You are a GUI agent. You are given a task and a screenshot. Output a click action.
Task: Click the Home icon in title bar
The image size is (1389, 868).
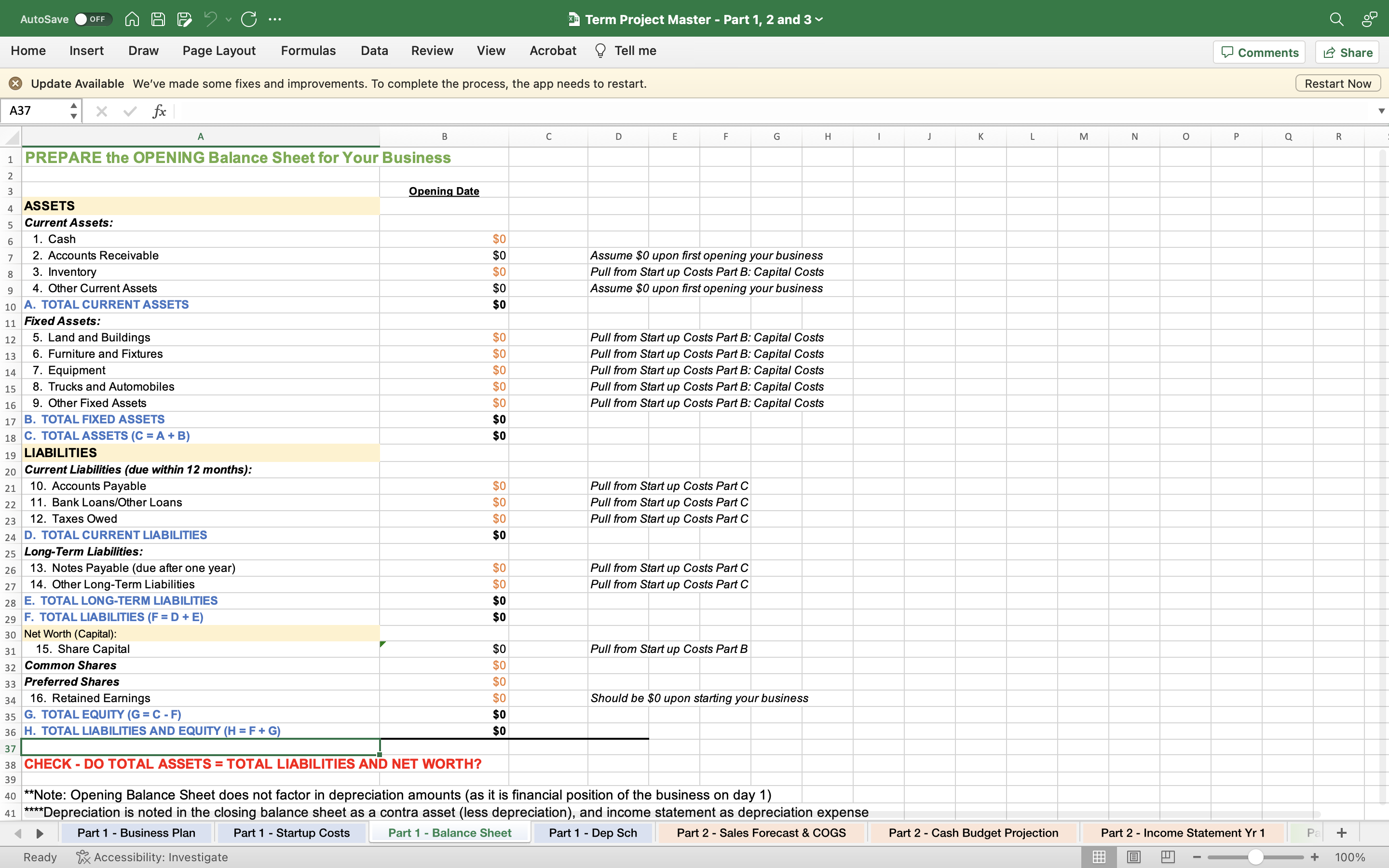point(132,19)
